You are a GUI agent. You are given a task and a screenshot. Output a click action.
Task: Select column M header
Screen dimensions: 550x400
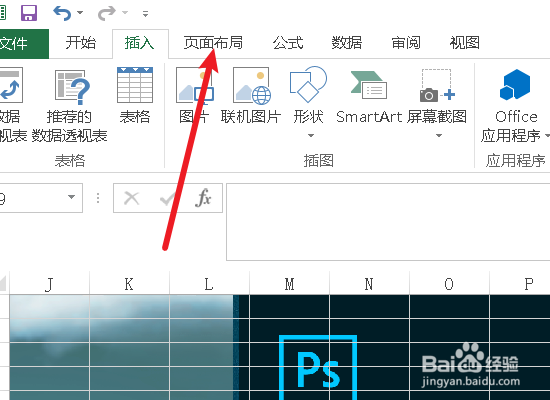click(x=289, y=284)
